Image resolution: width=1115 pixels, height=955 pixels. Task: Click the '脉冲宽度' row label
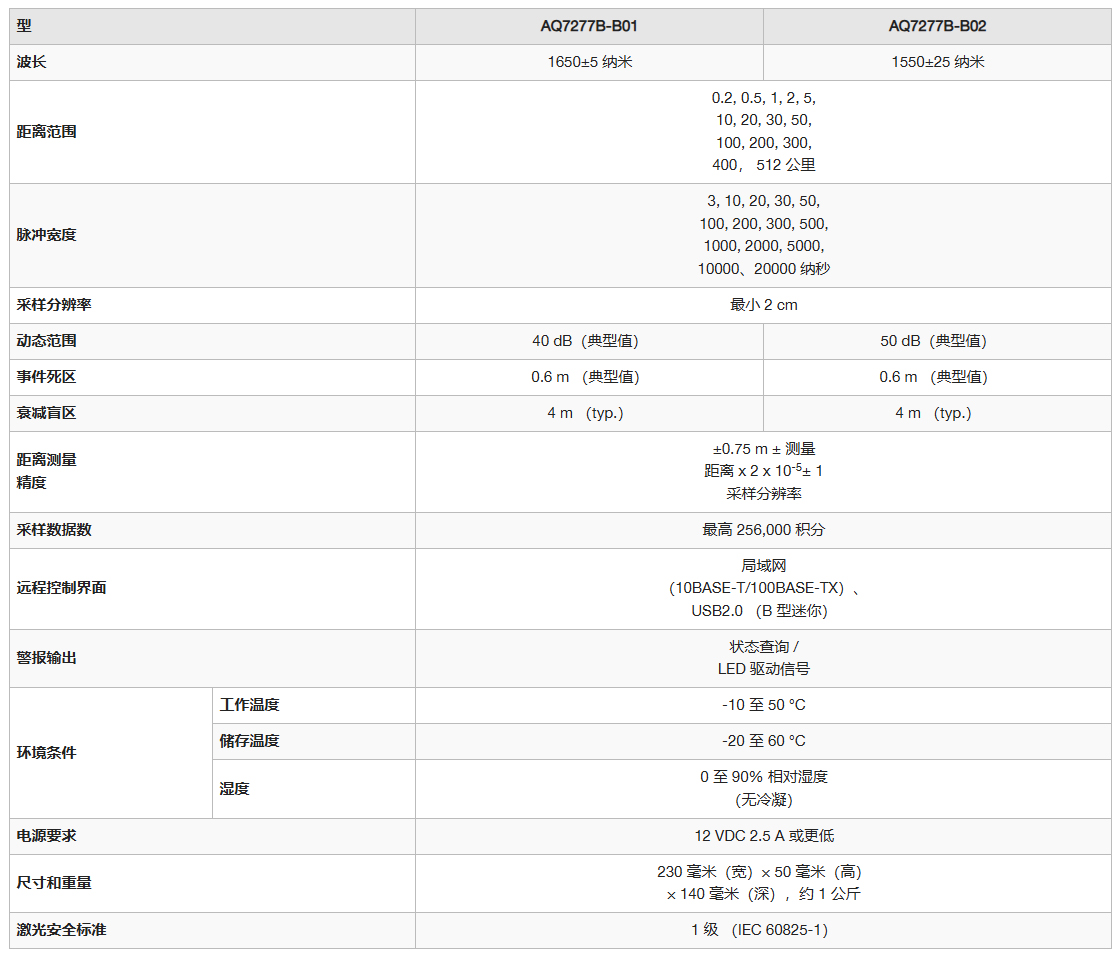(x=46, y=235)
